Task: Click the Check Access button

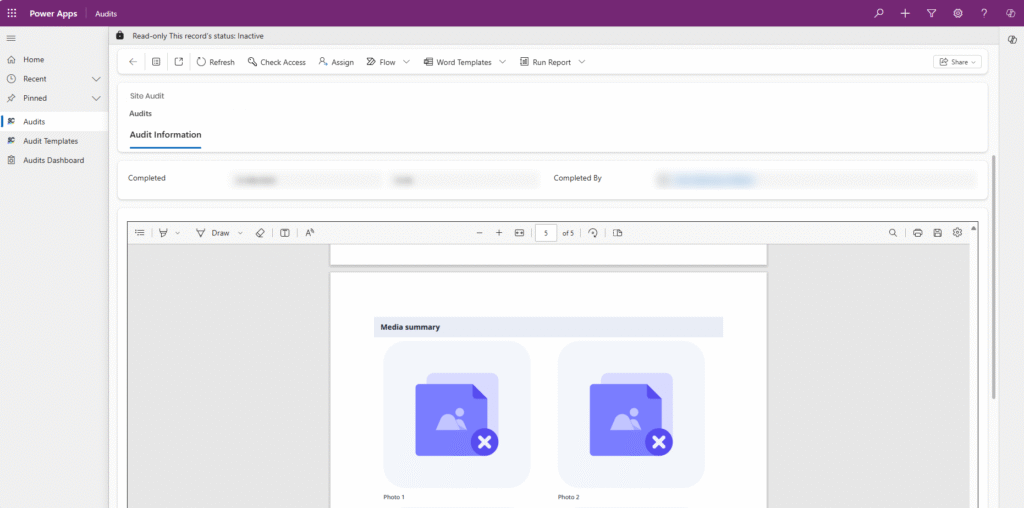Action: click(276, 62)
